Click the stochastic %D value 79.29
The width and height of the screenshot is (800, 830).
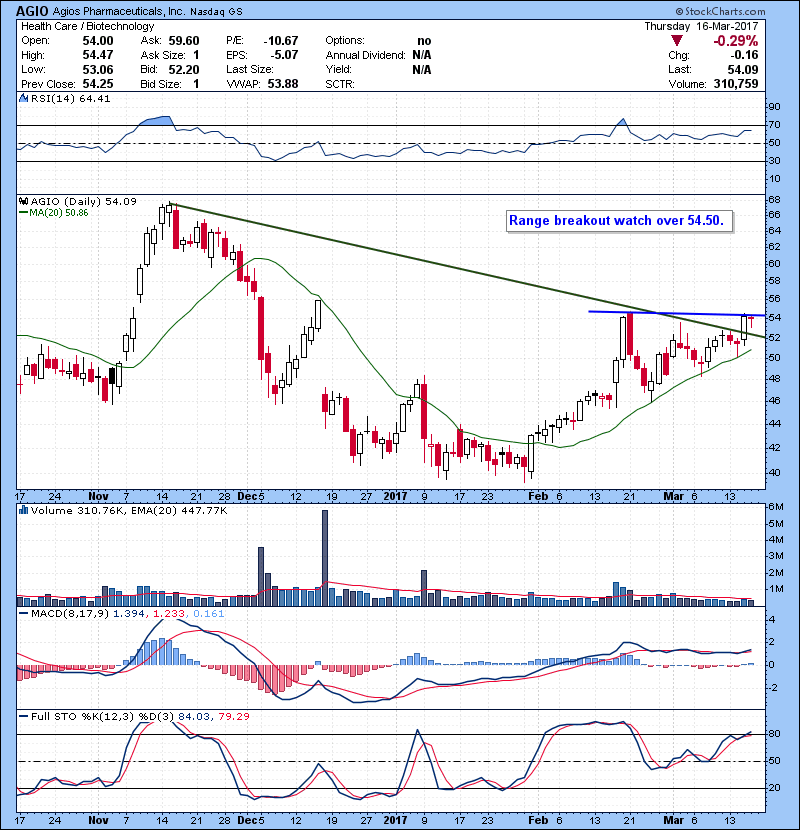(x=233, y=717)
